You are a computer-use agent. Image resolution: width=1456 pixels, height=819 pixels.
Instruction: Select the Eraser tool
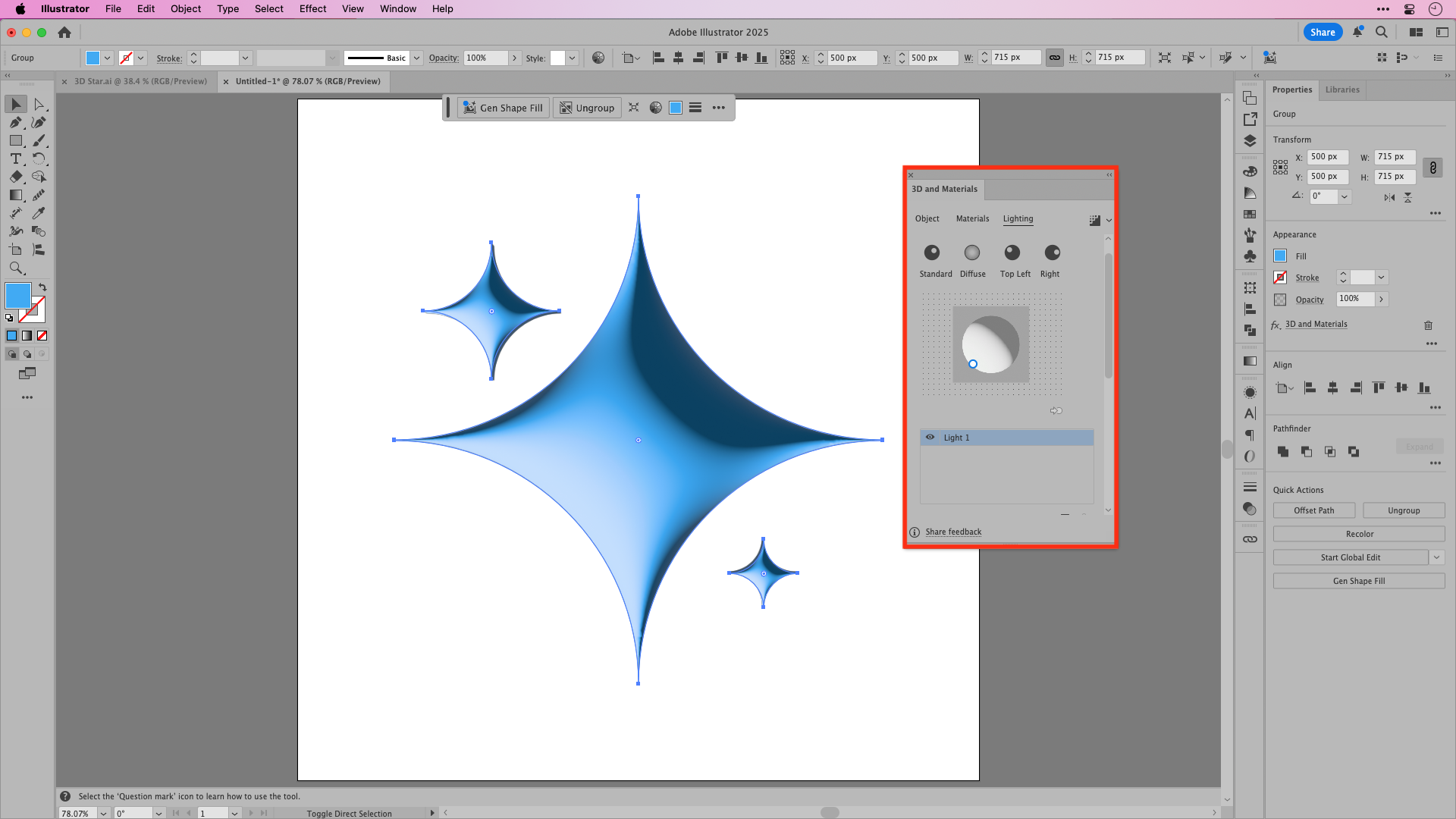click(x=16, y=177)
